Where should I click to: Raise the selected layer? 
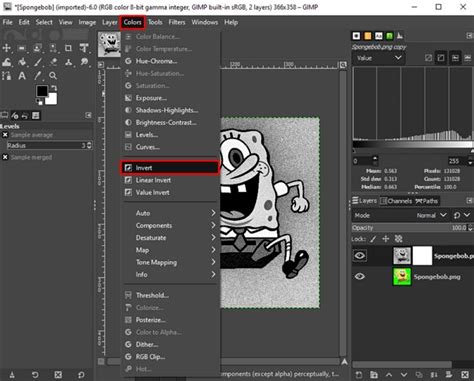click(389, 375)
